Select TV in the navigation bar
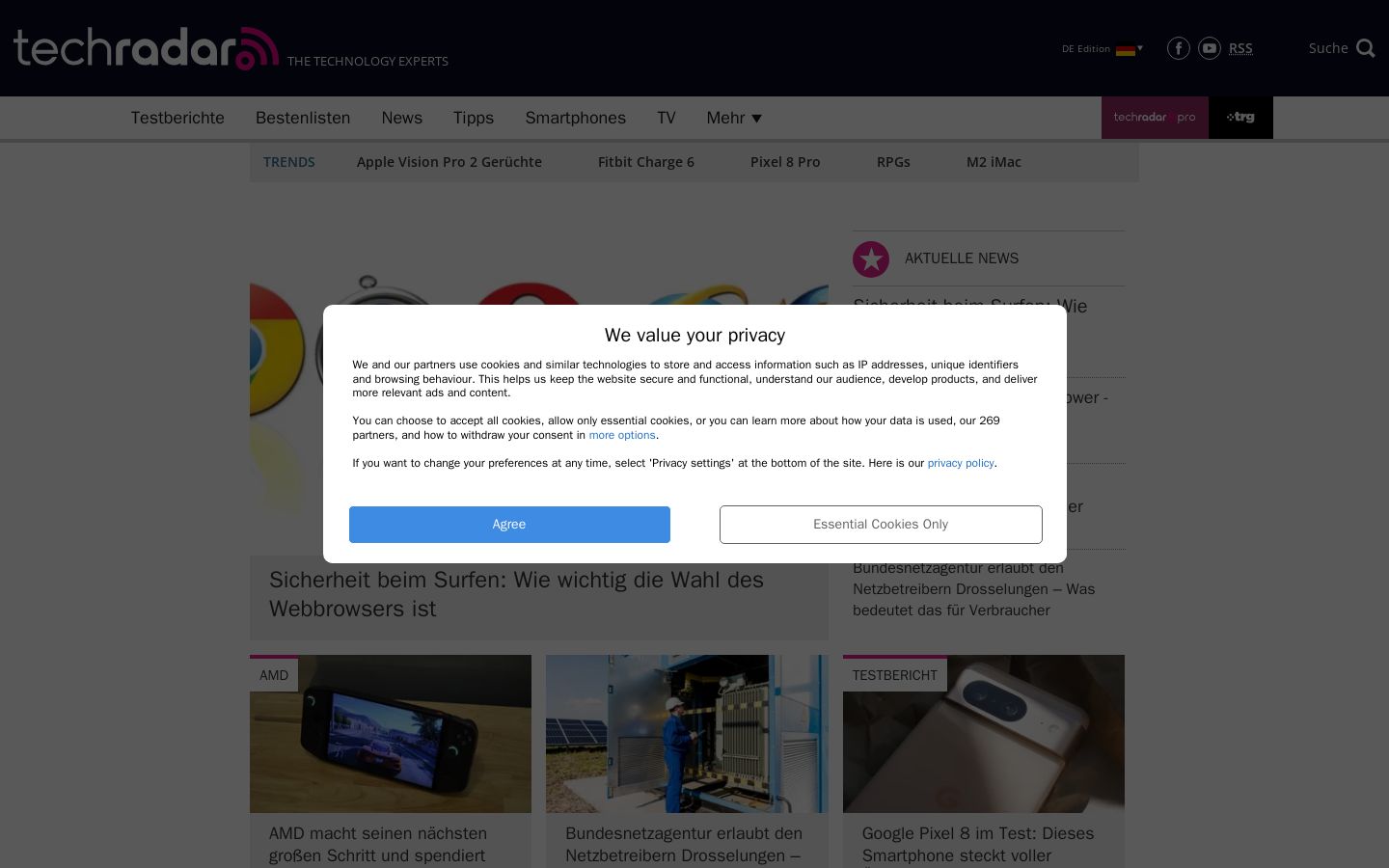 (x=667, y=118)
